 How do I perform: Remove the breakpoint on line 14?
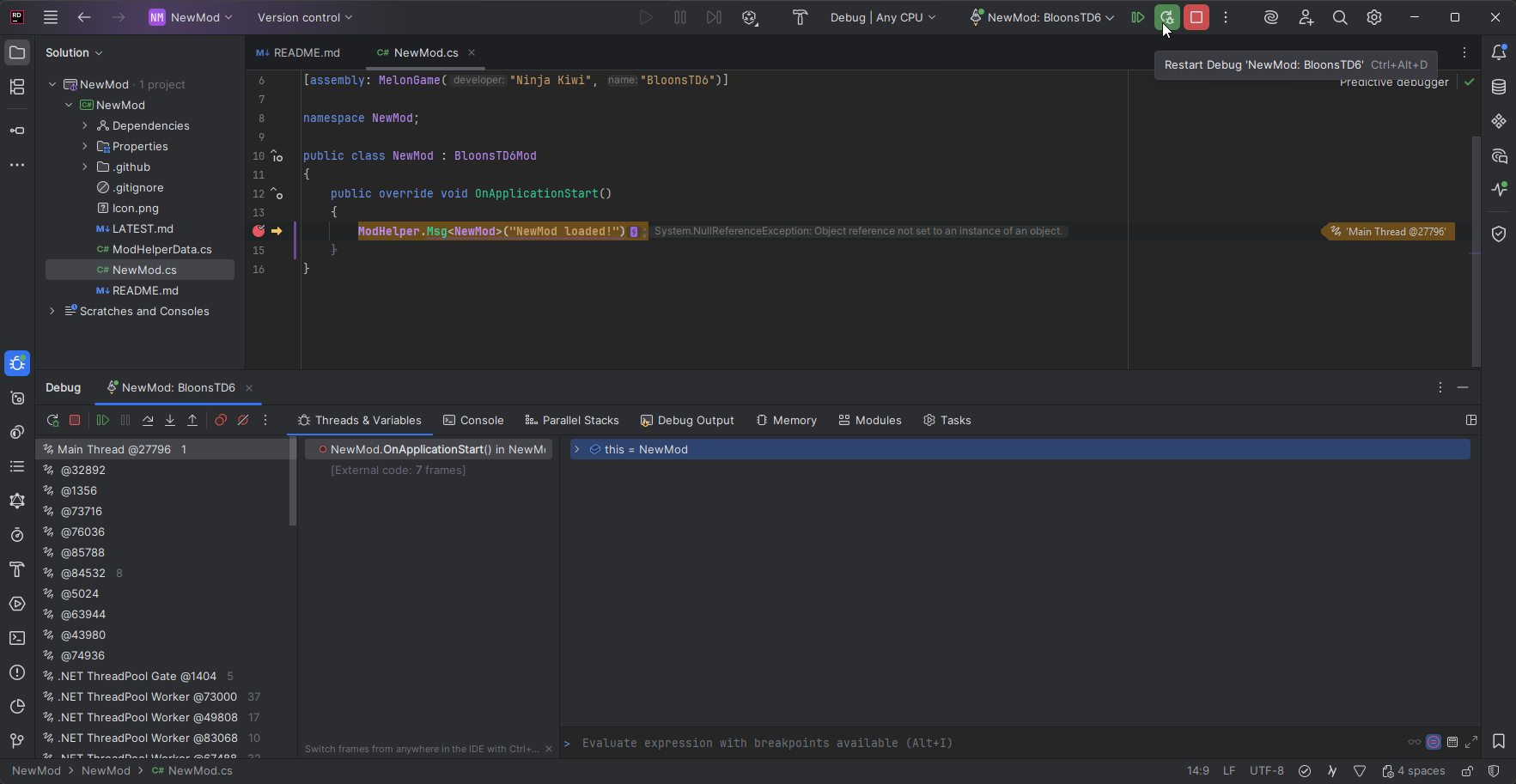259,230
